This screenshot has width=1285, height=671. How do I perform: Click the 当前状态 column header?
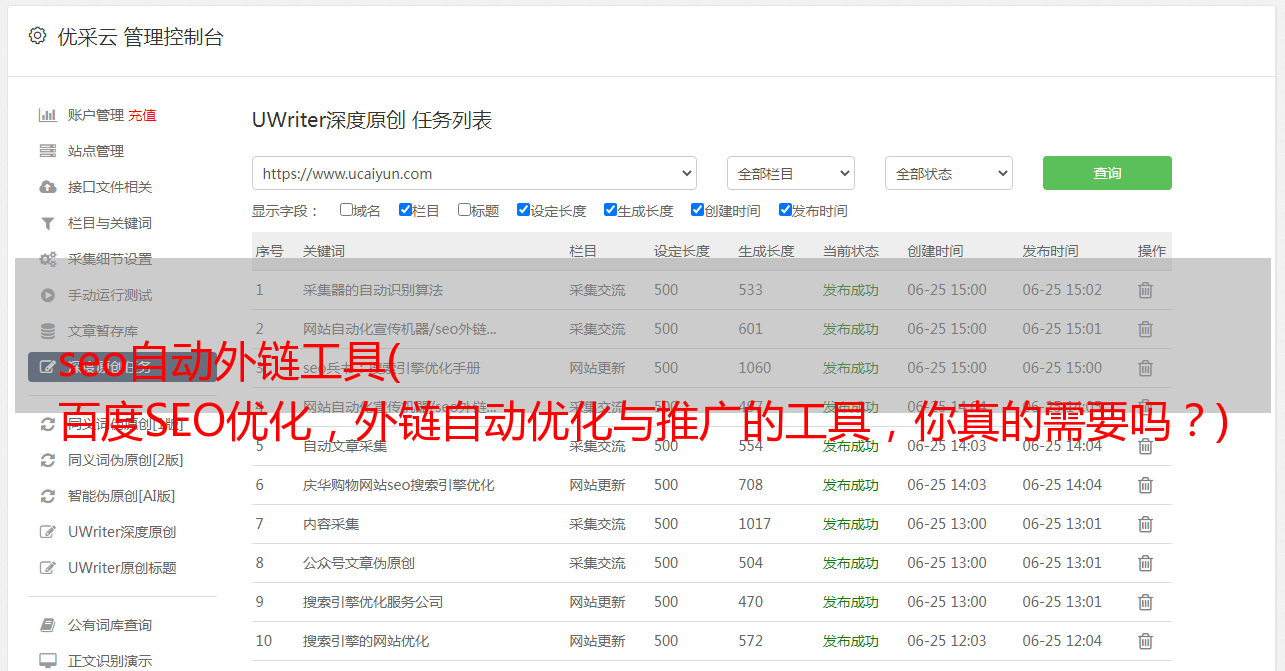[851, 251]
